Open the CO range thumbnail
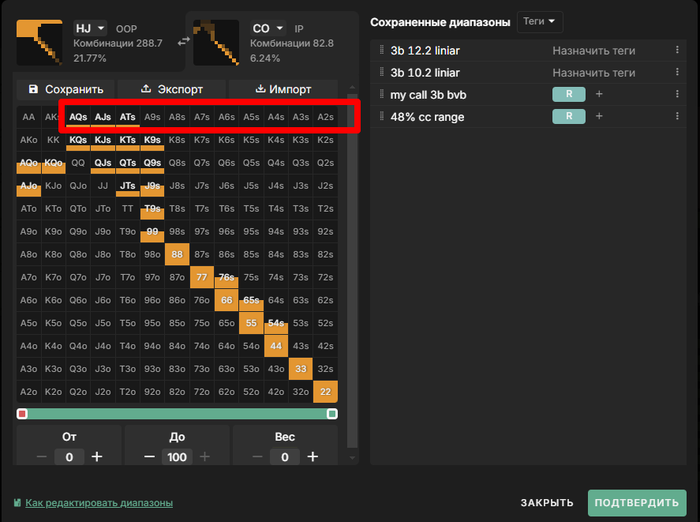 pyautogui.click(x=216, y=42)
